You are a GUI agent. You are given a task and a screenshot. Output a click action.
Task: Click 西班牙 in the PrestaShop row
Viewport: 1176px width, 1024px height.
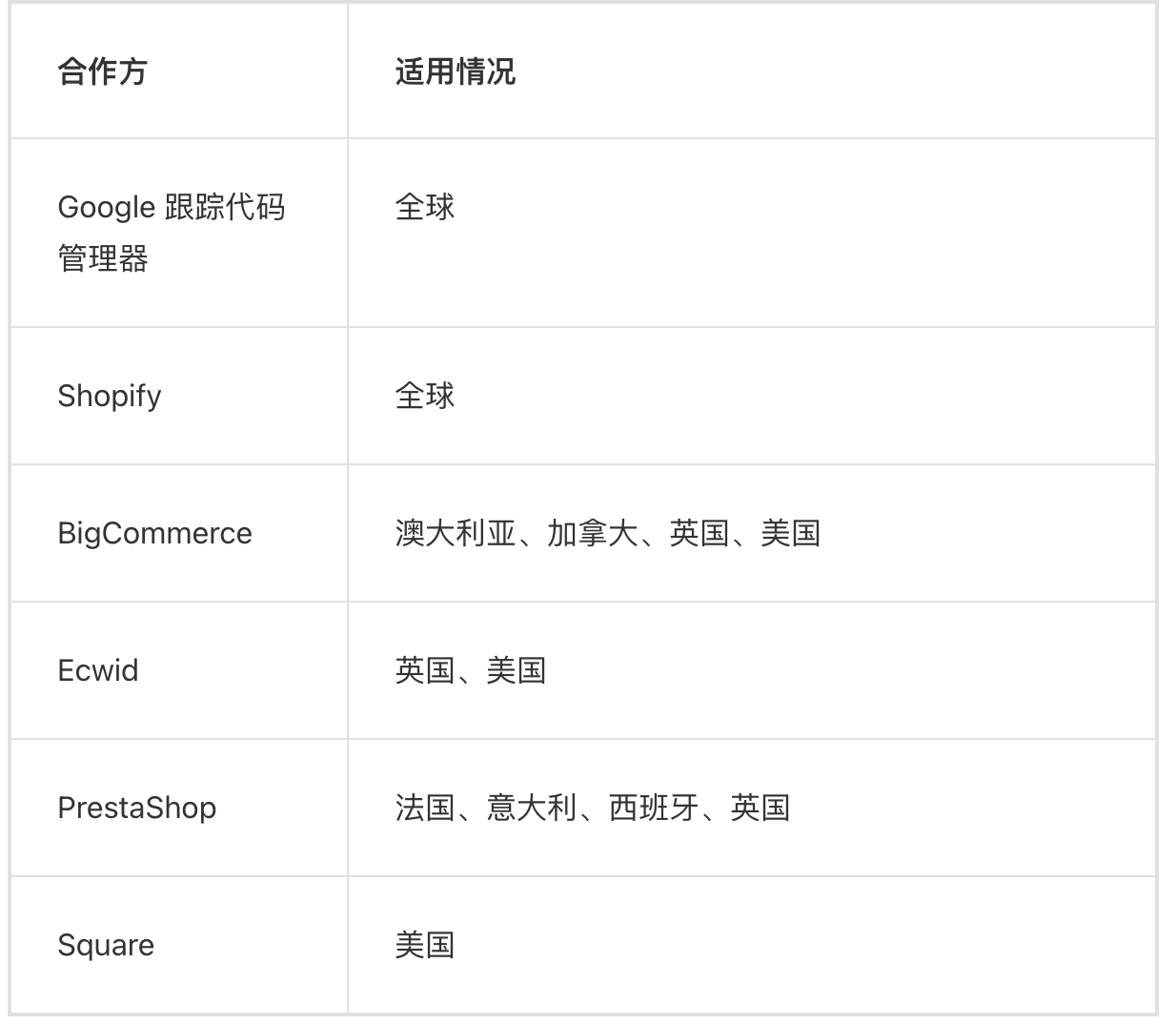[x=653, y=808]
